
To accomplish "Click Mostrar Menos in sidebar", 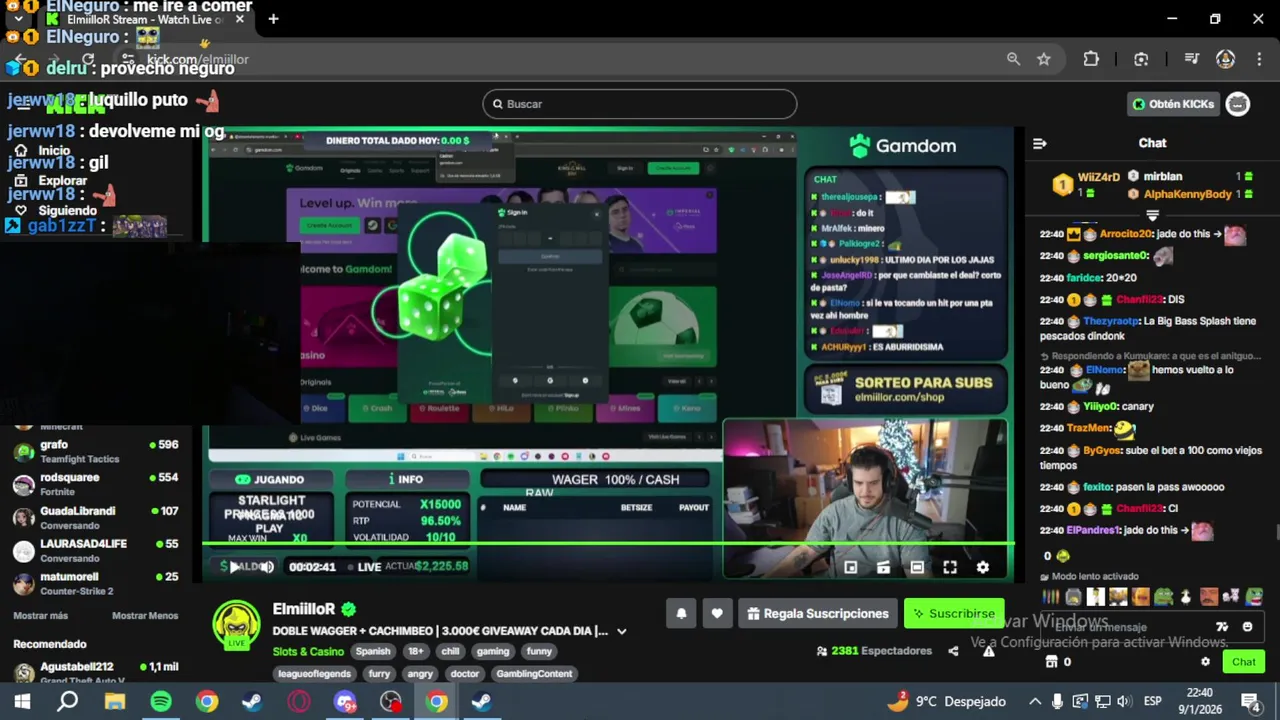I will (145, 616).
